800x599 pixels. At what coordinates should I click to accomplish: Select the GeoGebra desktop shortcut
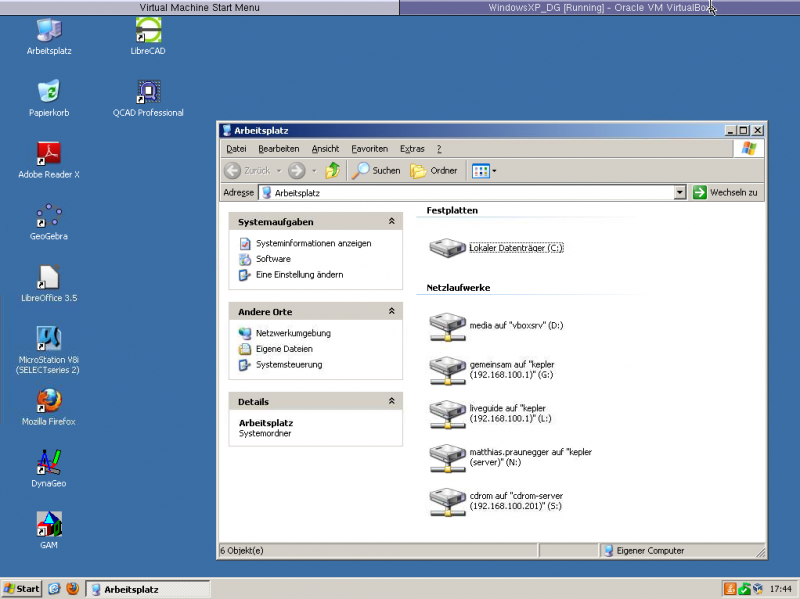coord(49,222)
